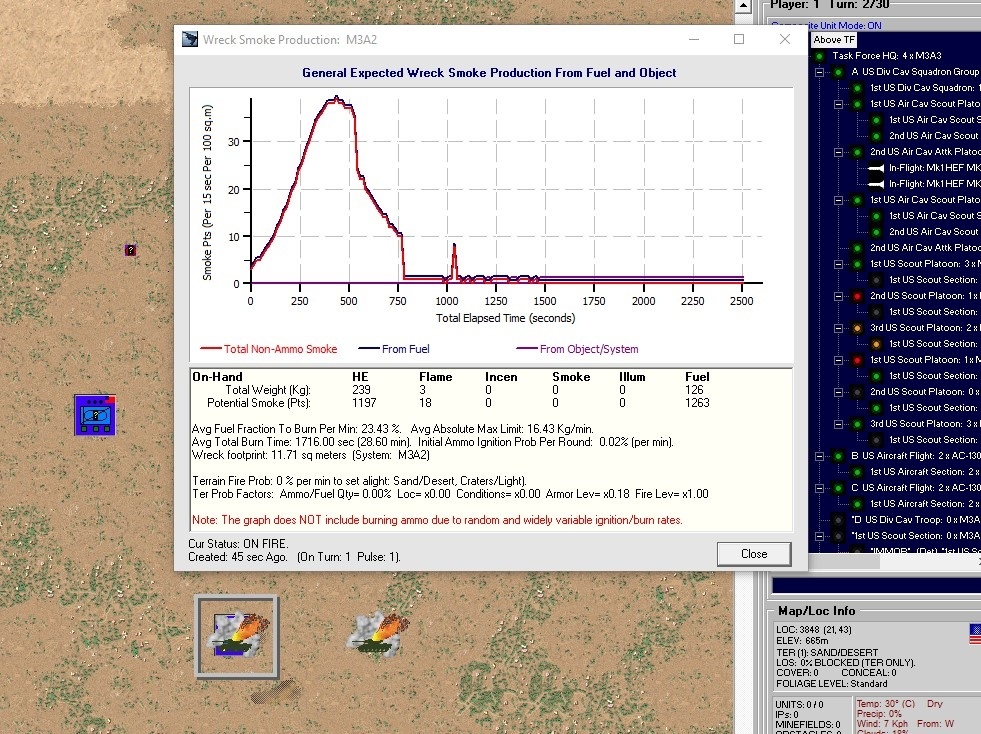Collapse the A US Div Cav Squadron Group node

point(819,72)
